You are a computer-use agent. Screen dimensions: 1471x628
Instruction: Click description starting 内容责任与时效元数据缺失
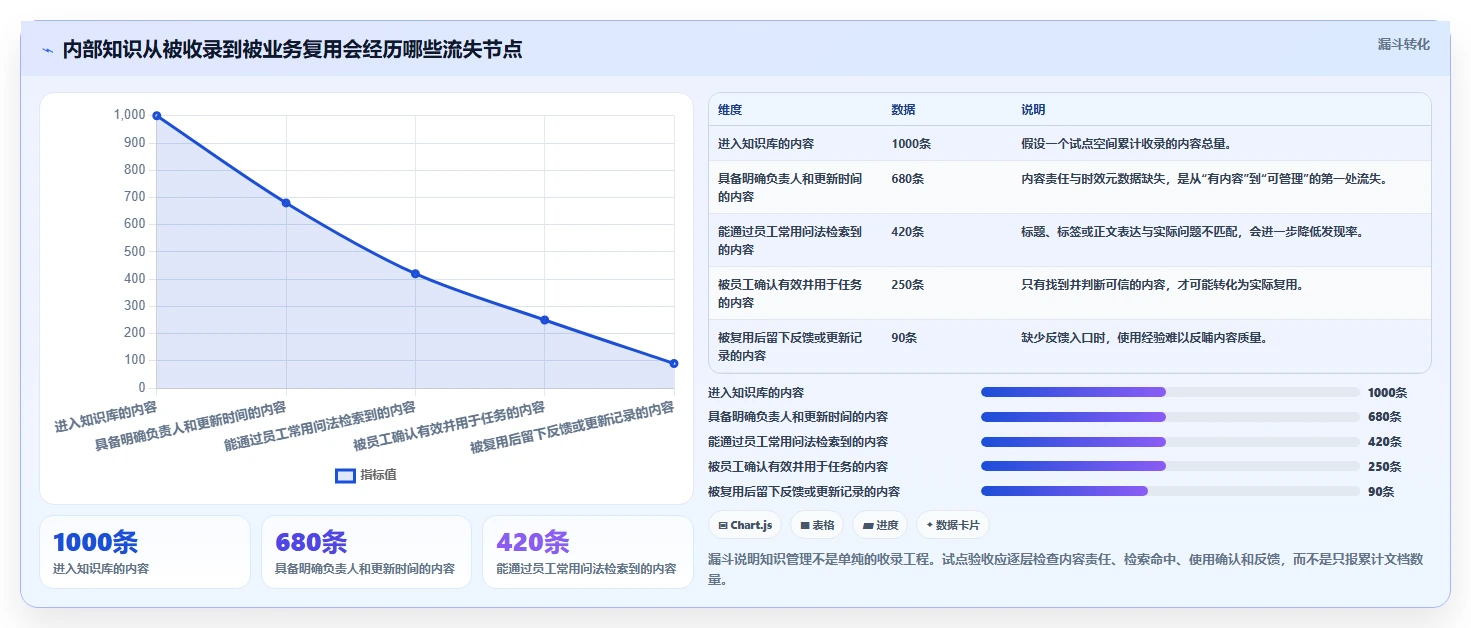click(x=1203, y=179)
